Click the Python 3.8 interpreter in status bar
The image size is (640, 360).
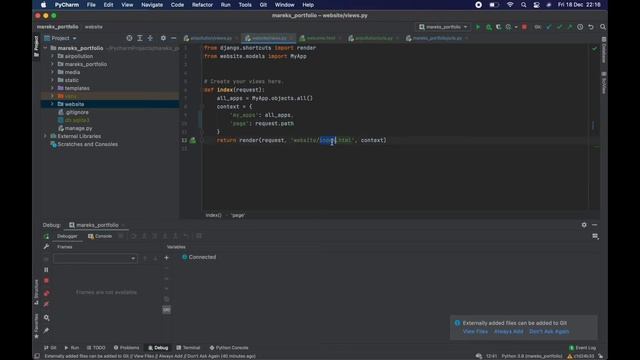click(x=531, y=356)
